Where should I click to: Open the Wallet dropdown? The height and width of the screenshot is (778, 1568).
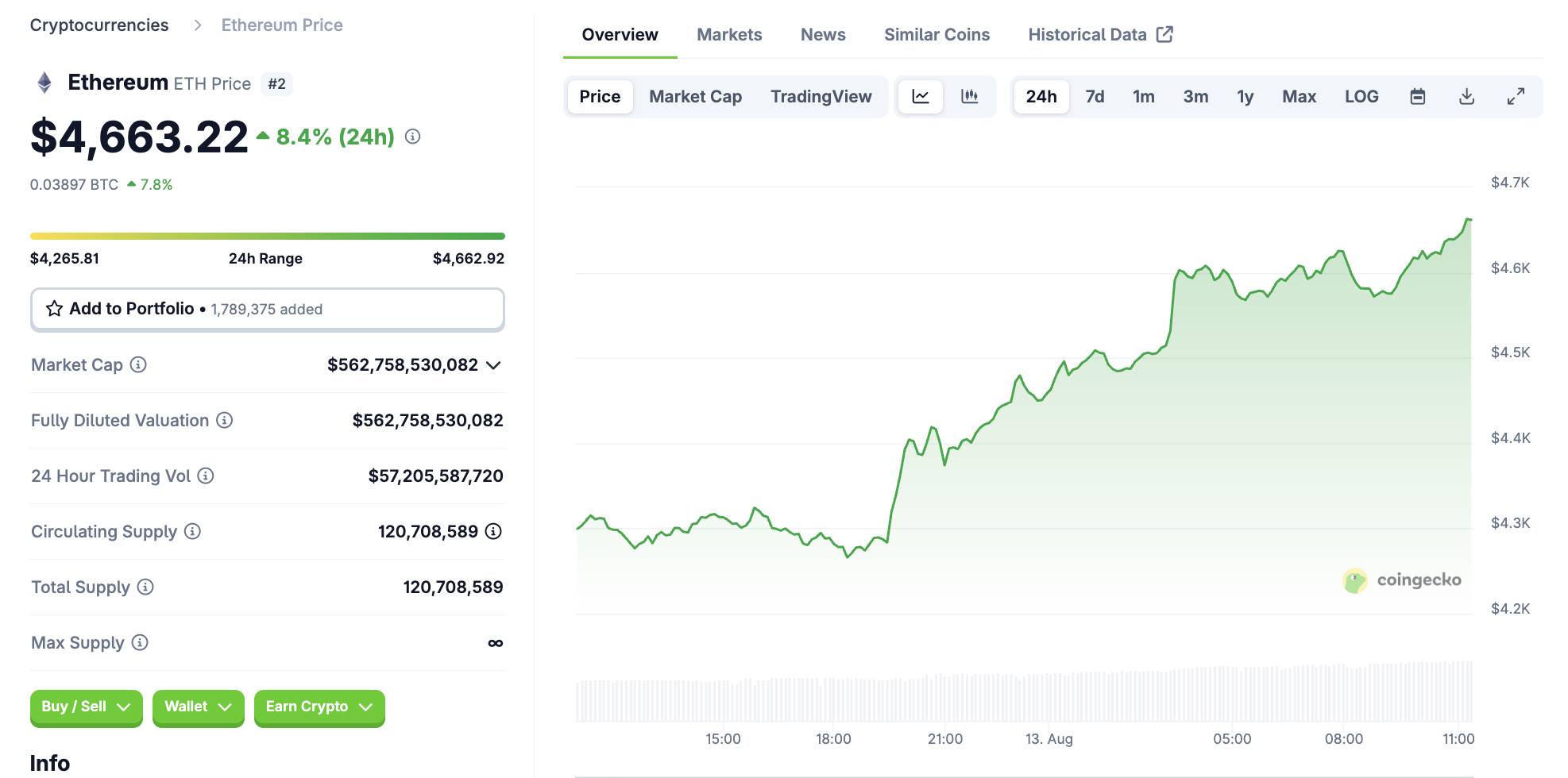[x=199, y=707]
